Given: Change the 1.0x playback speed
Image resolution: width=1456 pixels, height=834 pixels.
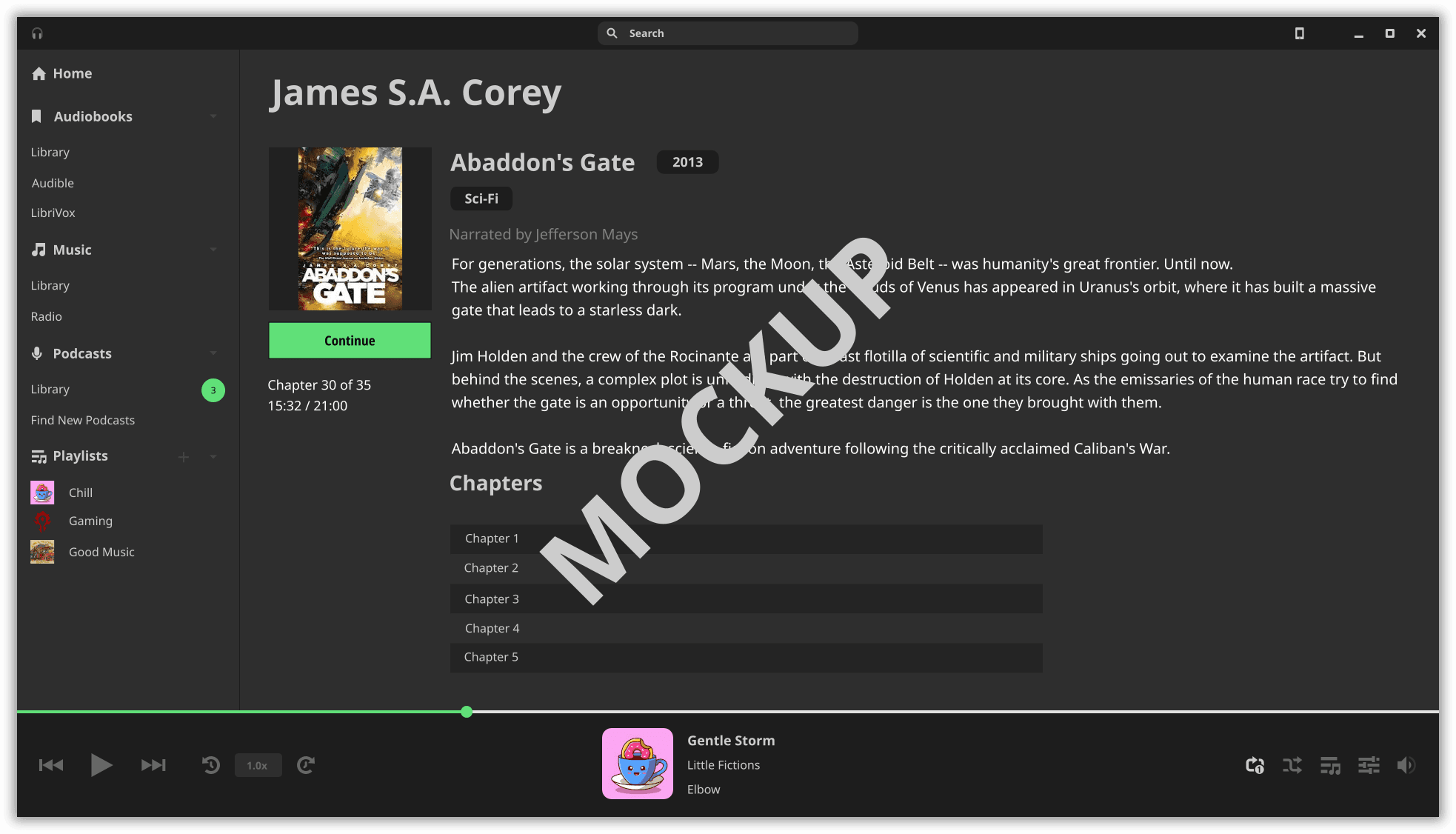Looking at the screenshot, I should 258,765.
